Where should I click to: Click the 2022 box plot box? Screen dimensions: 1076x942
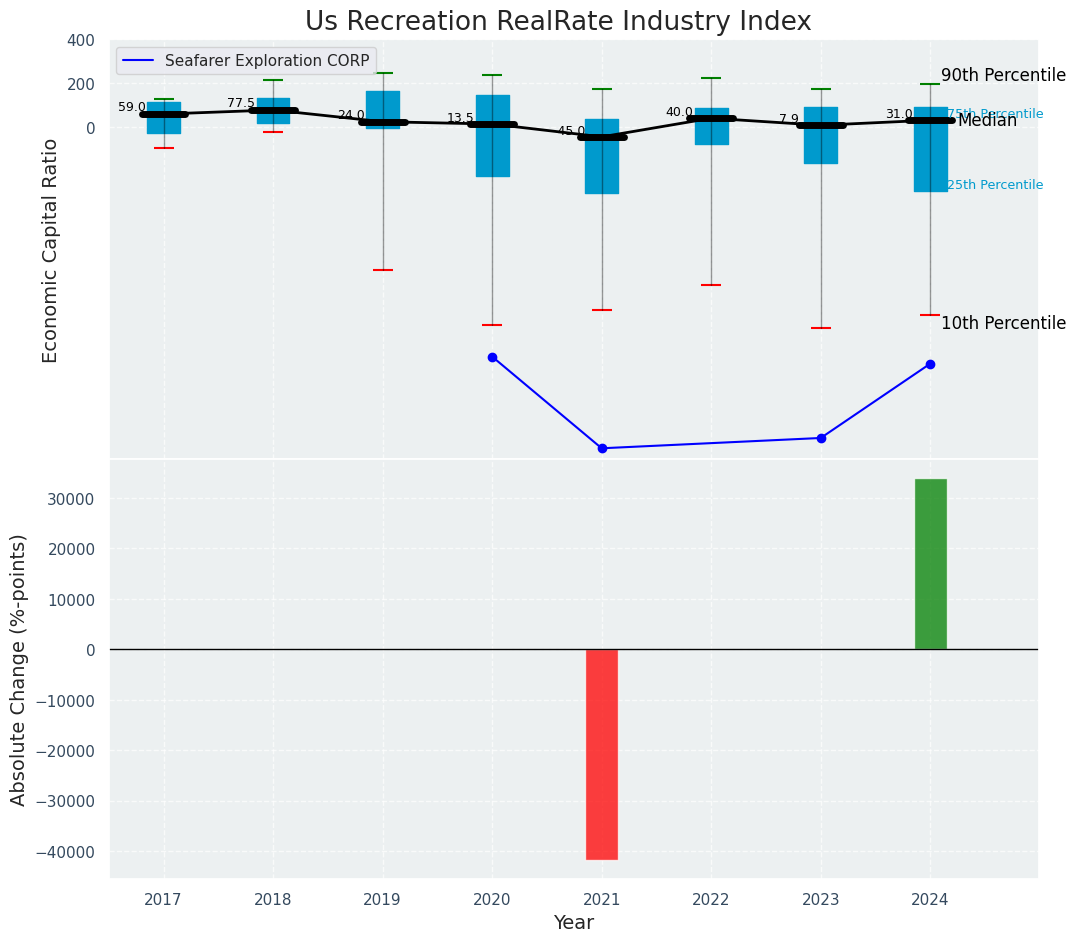(x=711, y=127)
